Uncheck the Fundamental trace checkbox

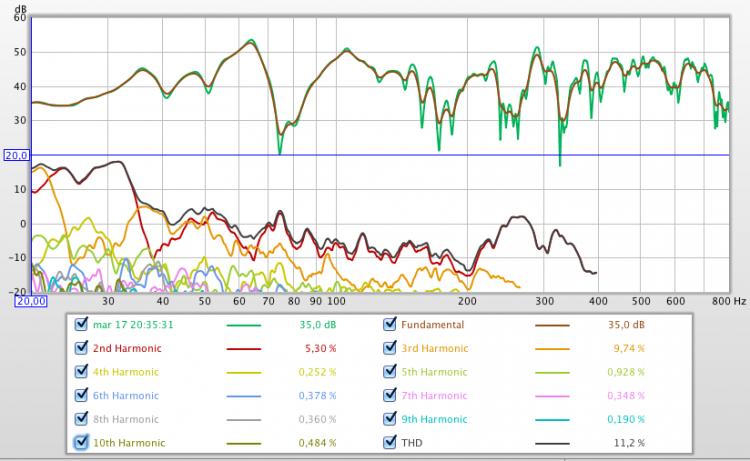click(x=390, y=324)
